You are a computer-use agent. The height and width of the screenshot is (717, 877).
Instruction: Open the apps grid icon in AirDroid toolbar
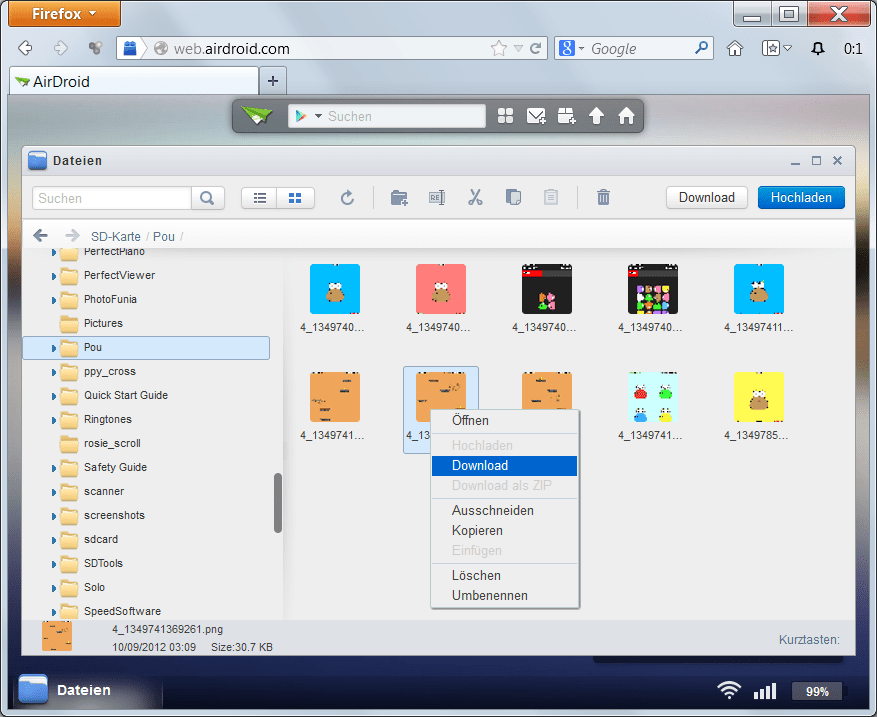(505, 116)
